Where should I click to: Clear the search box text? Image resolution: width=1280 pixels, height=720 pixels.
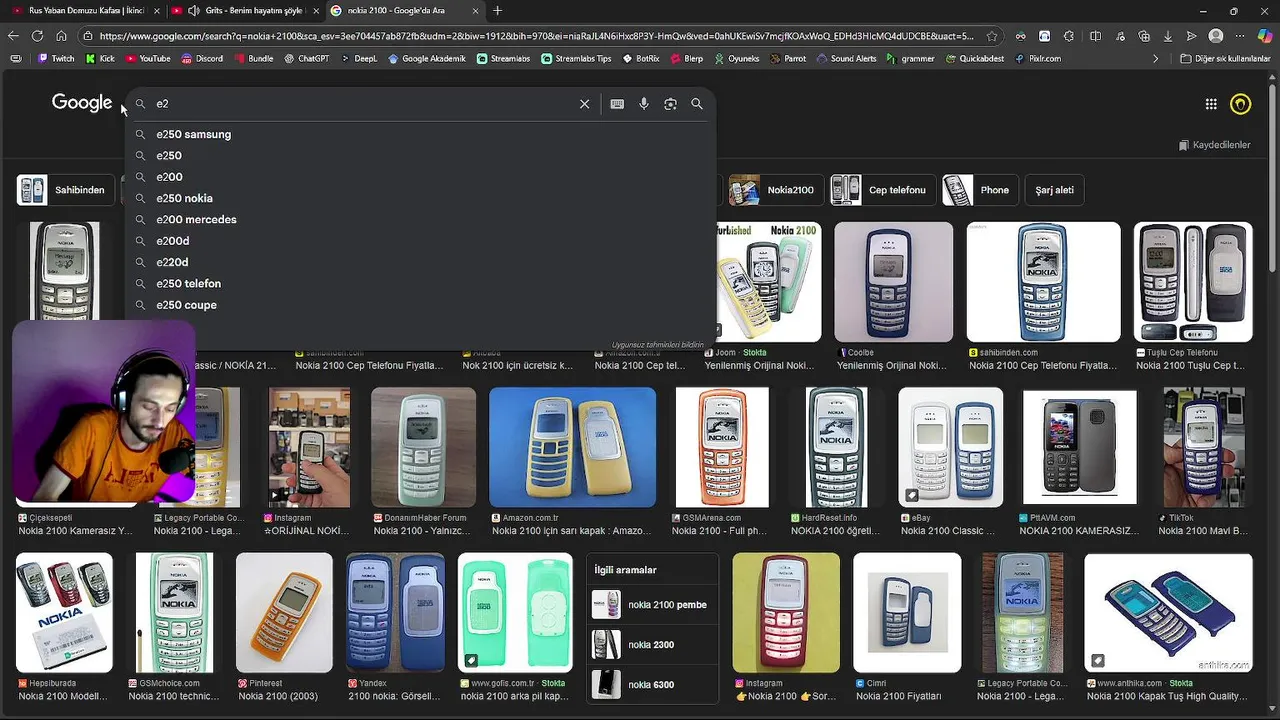pos(585,104)
